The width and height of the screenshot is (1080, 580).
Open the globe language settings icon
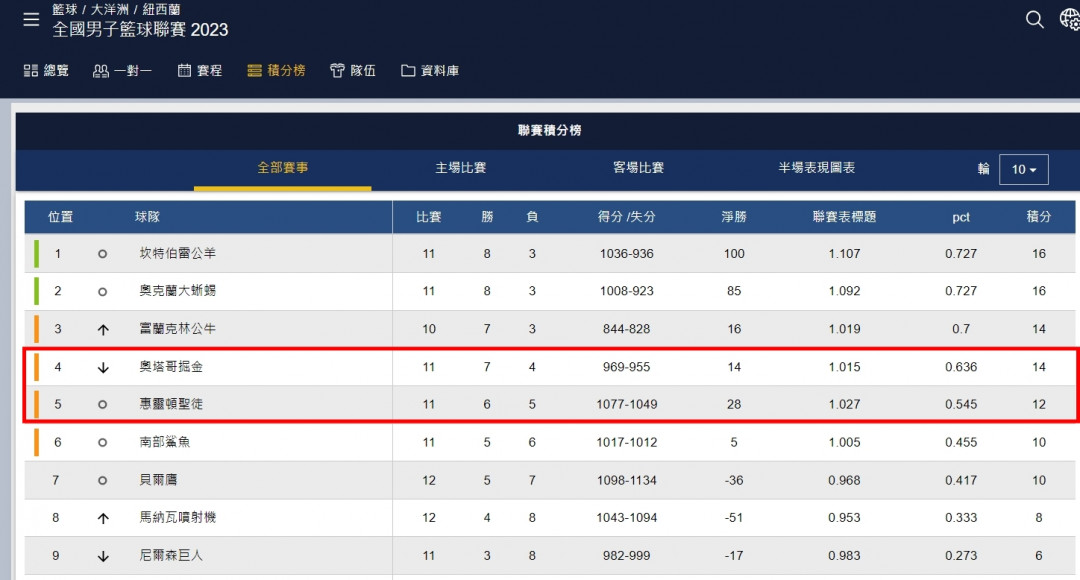(x=1070, y=19)
